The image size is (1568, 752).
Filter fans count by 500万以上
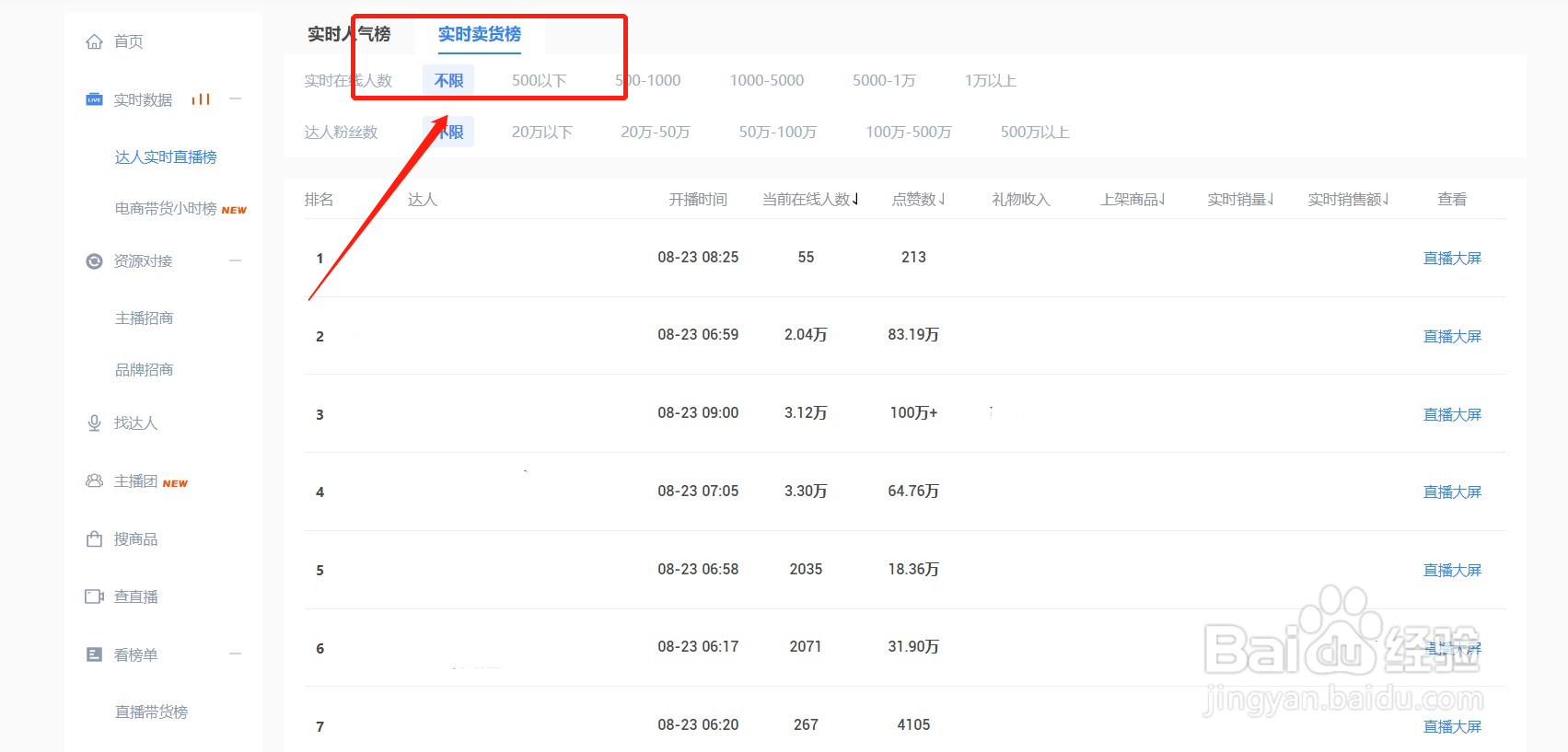1035,133
